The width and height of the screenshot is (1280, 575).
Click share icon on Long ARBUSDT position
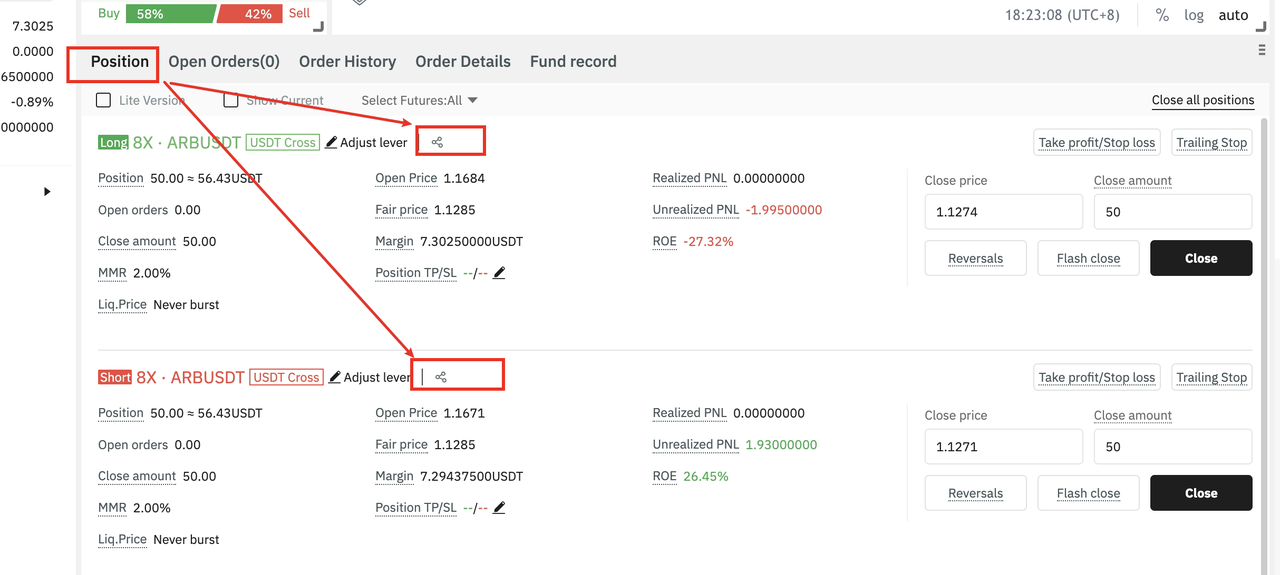(437, 142)
